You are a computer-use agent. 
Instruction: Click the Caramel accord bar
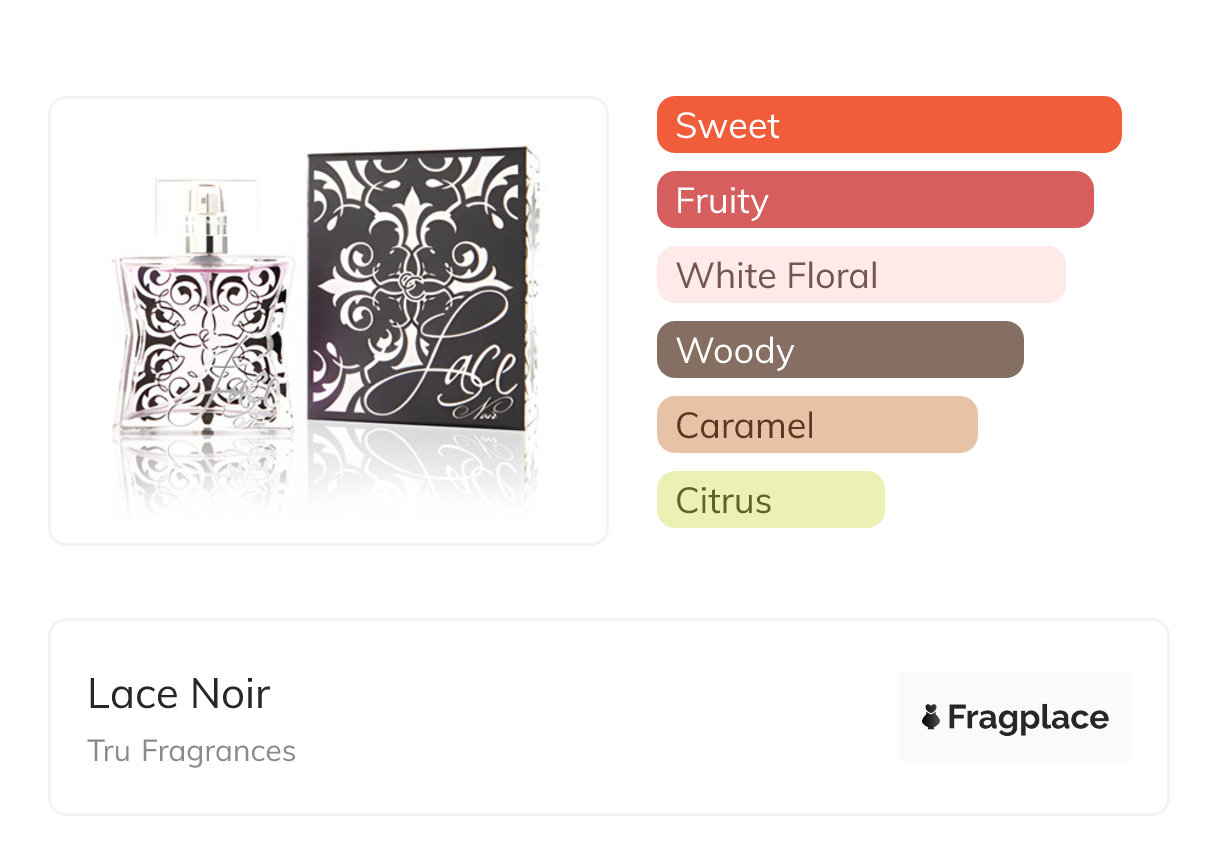click(x=816, y=425)
